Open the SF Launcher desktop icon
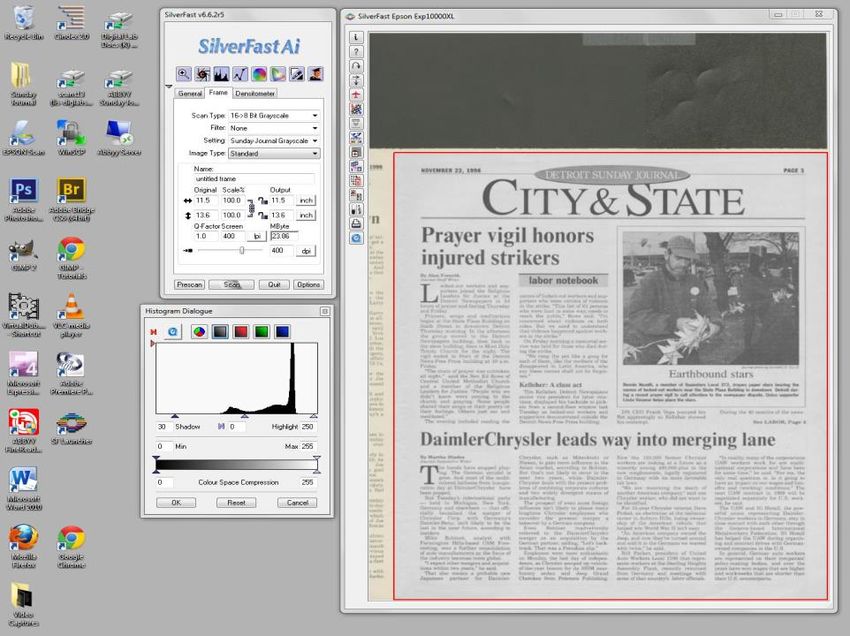This screenshot has height=636, width=850. tap(72, 429)
